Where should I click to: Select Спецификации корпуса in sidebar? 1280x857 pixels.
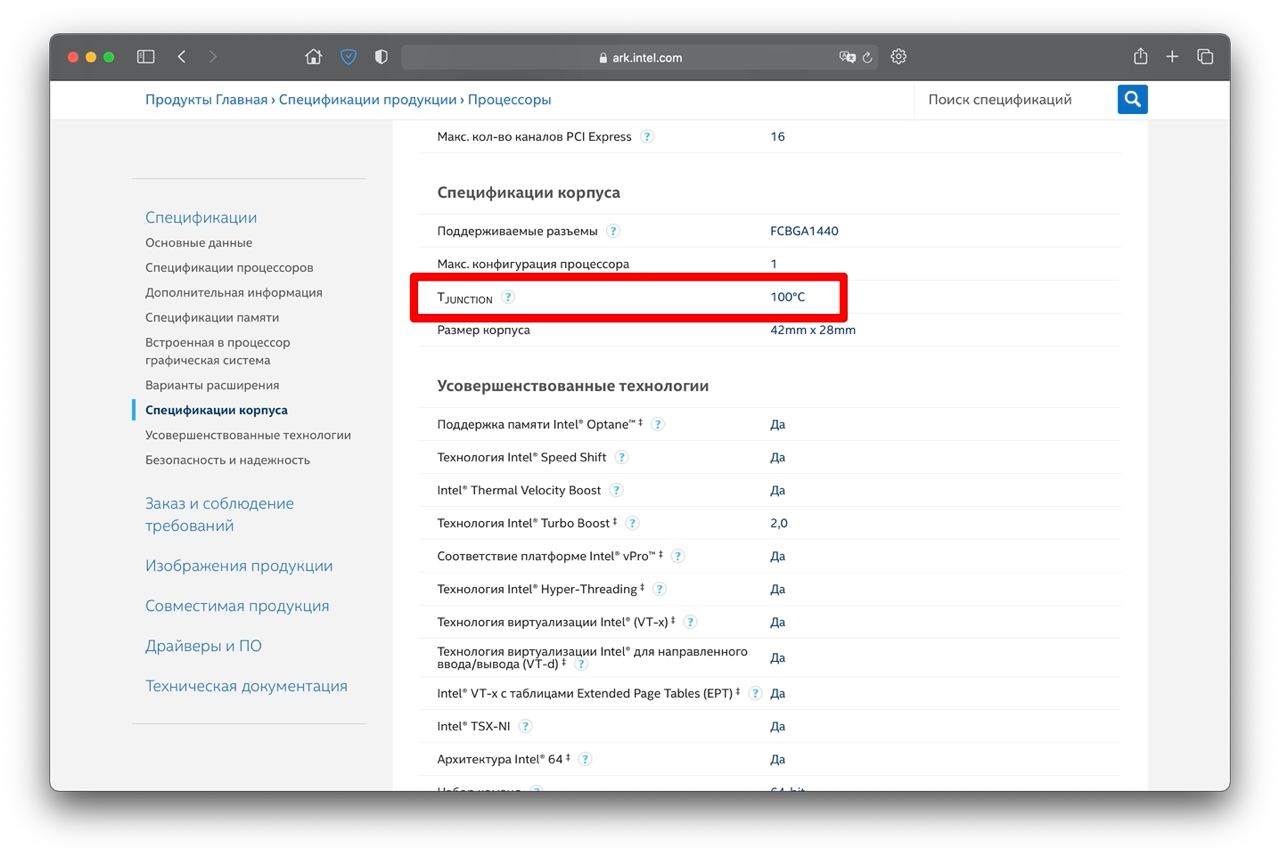point(216,410)
